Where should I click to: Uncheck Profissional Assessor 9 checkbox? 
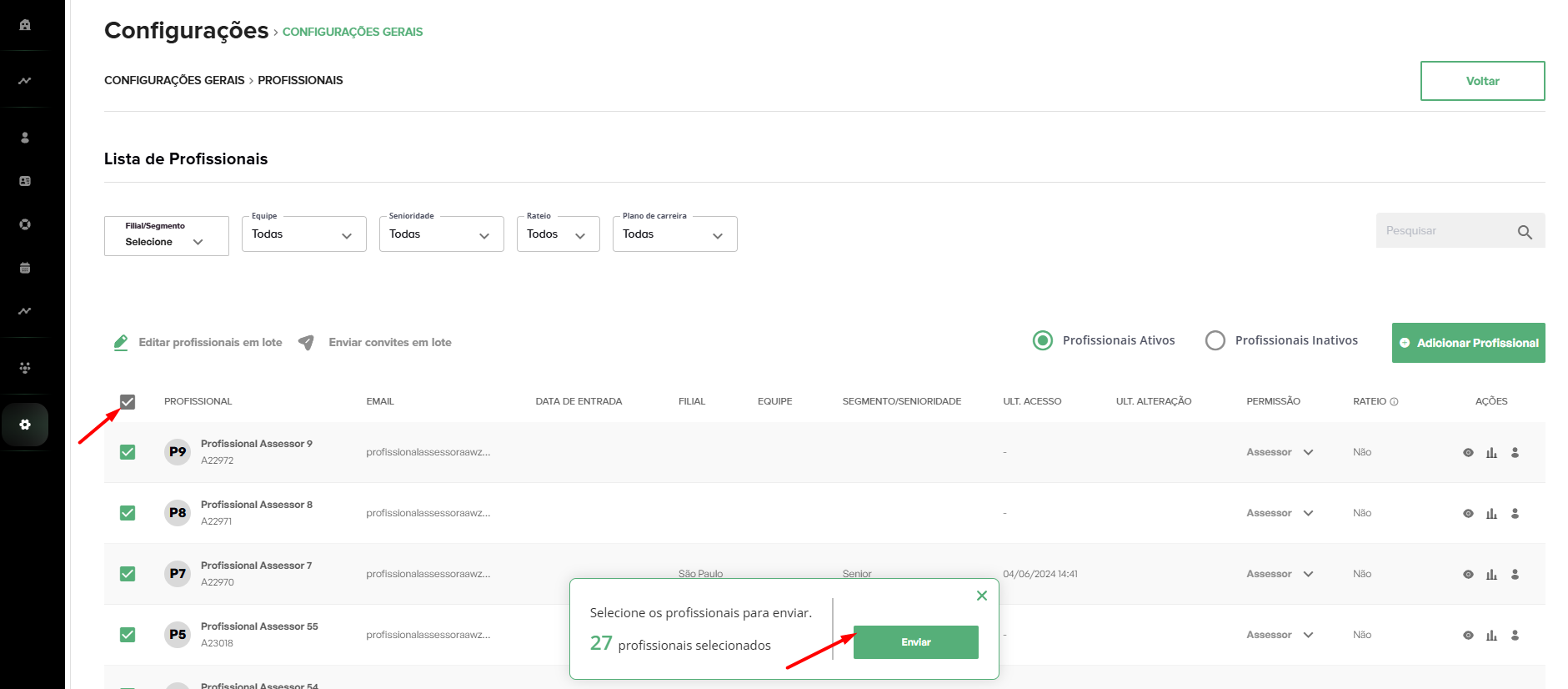(x=128, y=452)
